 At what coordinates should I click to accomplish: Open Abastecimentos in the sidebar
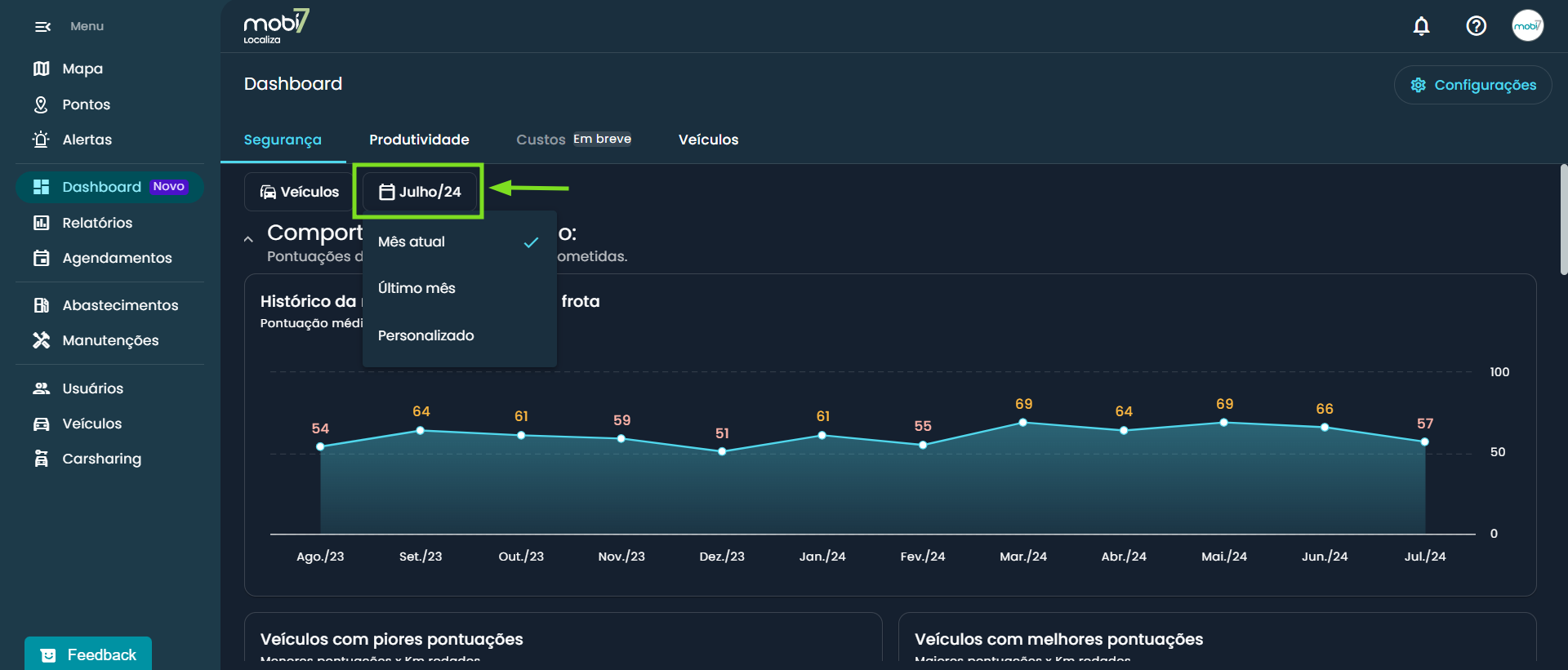[x=119, y=305]
